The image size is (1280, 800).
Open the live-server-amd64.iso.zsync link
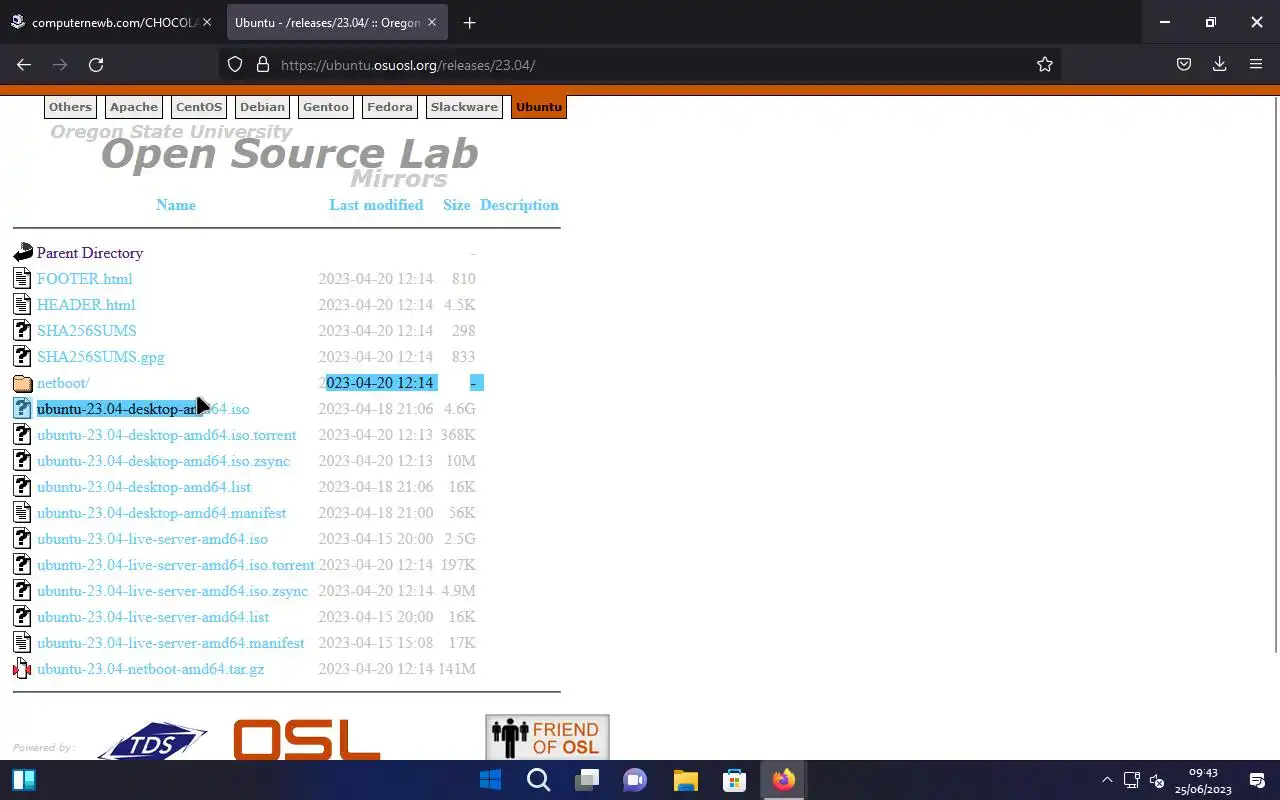pyautogui.click(x=172, y=591)
